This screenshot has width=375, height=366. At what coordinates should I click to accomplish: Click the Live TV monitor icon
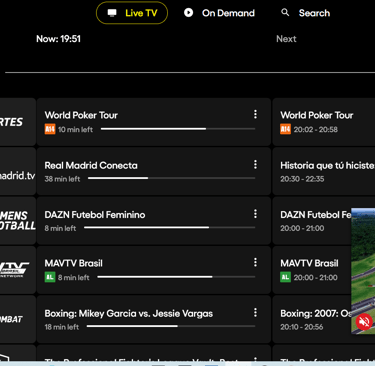point(112,13)
